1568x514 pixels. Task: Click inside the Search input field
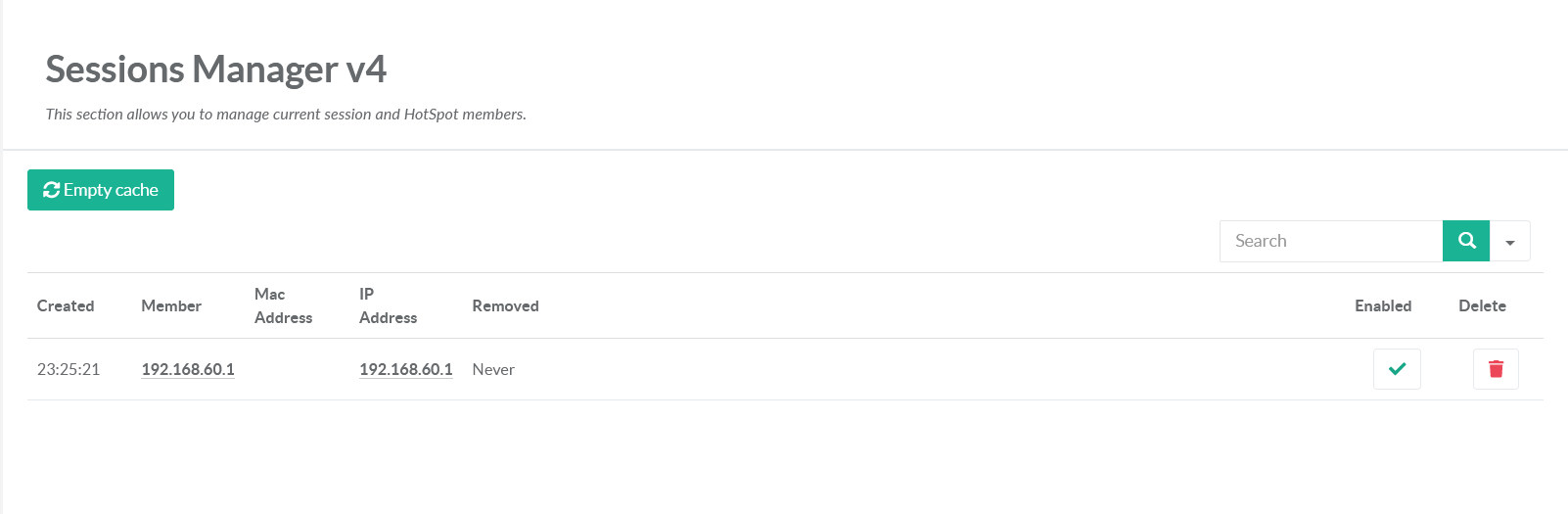point(1331,241)
